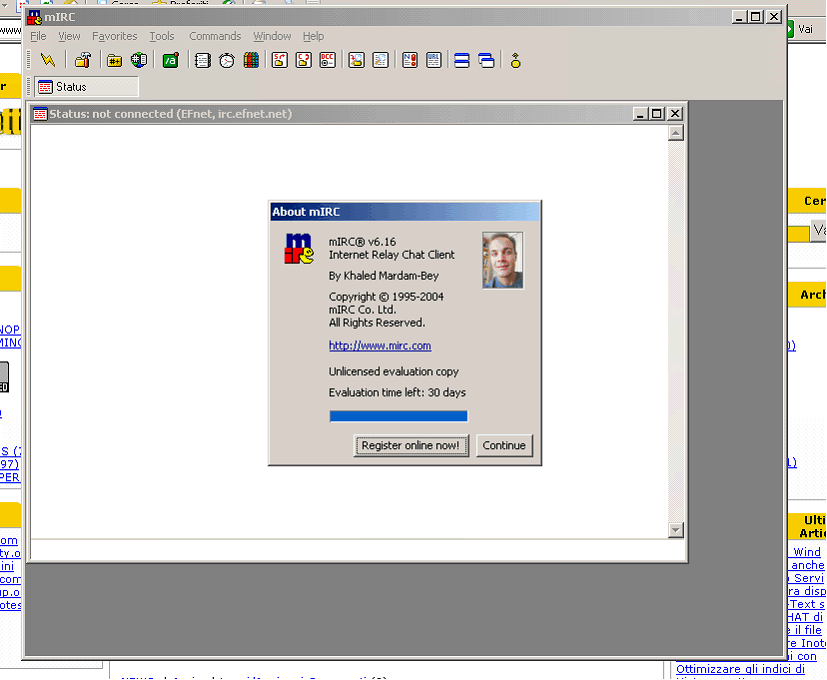This screenshot has width=827, height=680.
Task: Click the About mIRC toolbar icon
Action: point(515,60)
